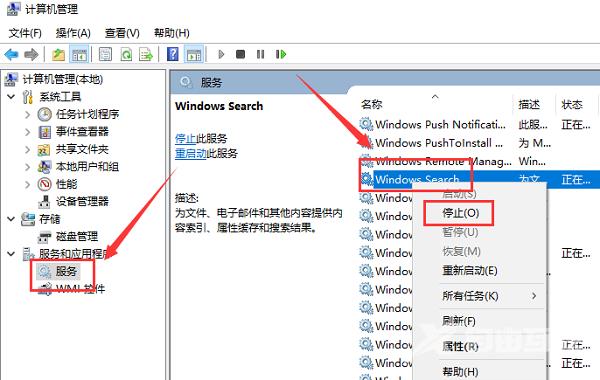The width and height of the screenshot is (600, 380).
Task: Toggle the Show/Hide console tree icon
Action: 79,54
